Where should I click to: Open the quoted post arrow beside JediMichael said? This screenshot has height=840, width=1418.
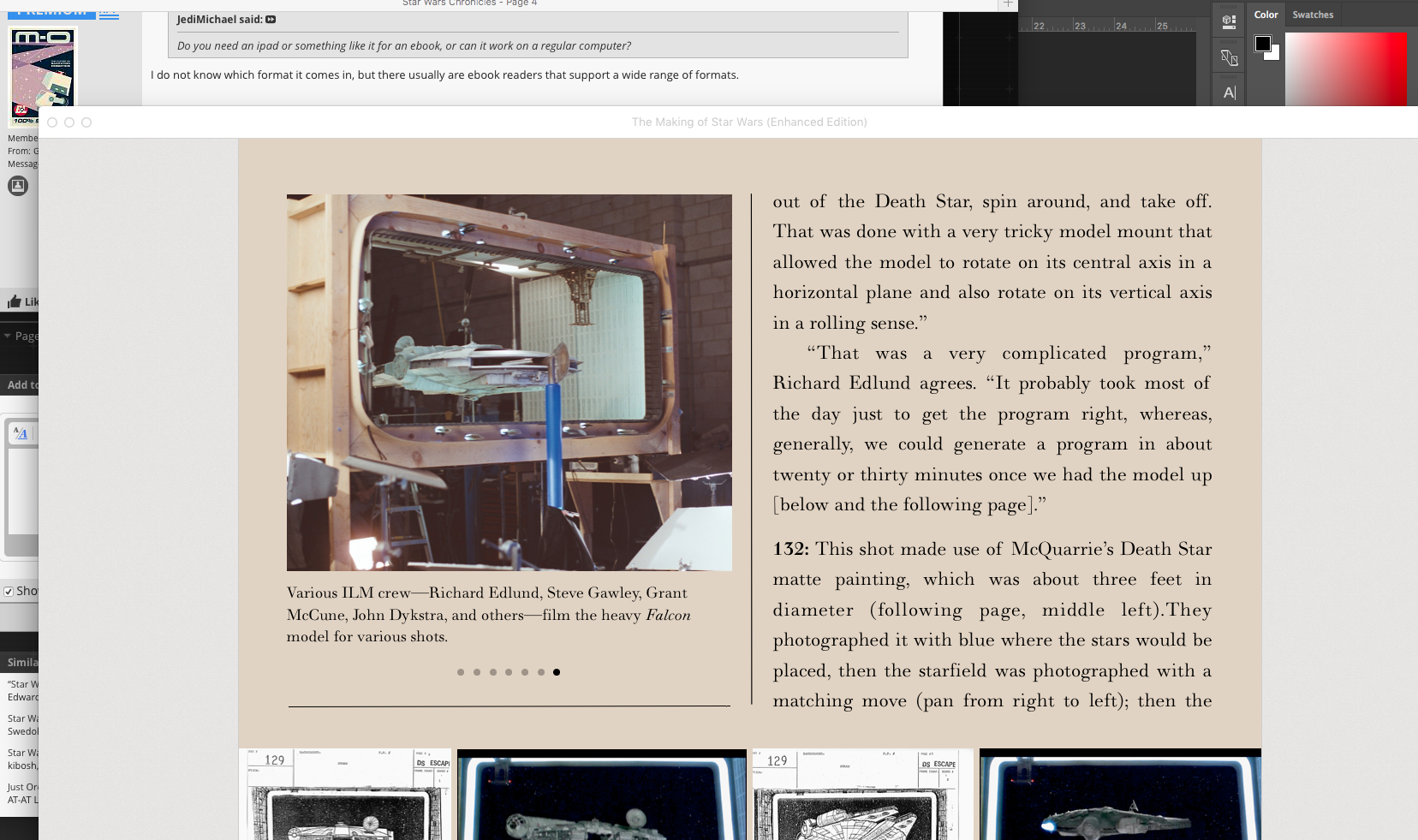(x=271, y=20)
